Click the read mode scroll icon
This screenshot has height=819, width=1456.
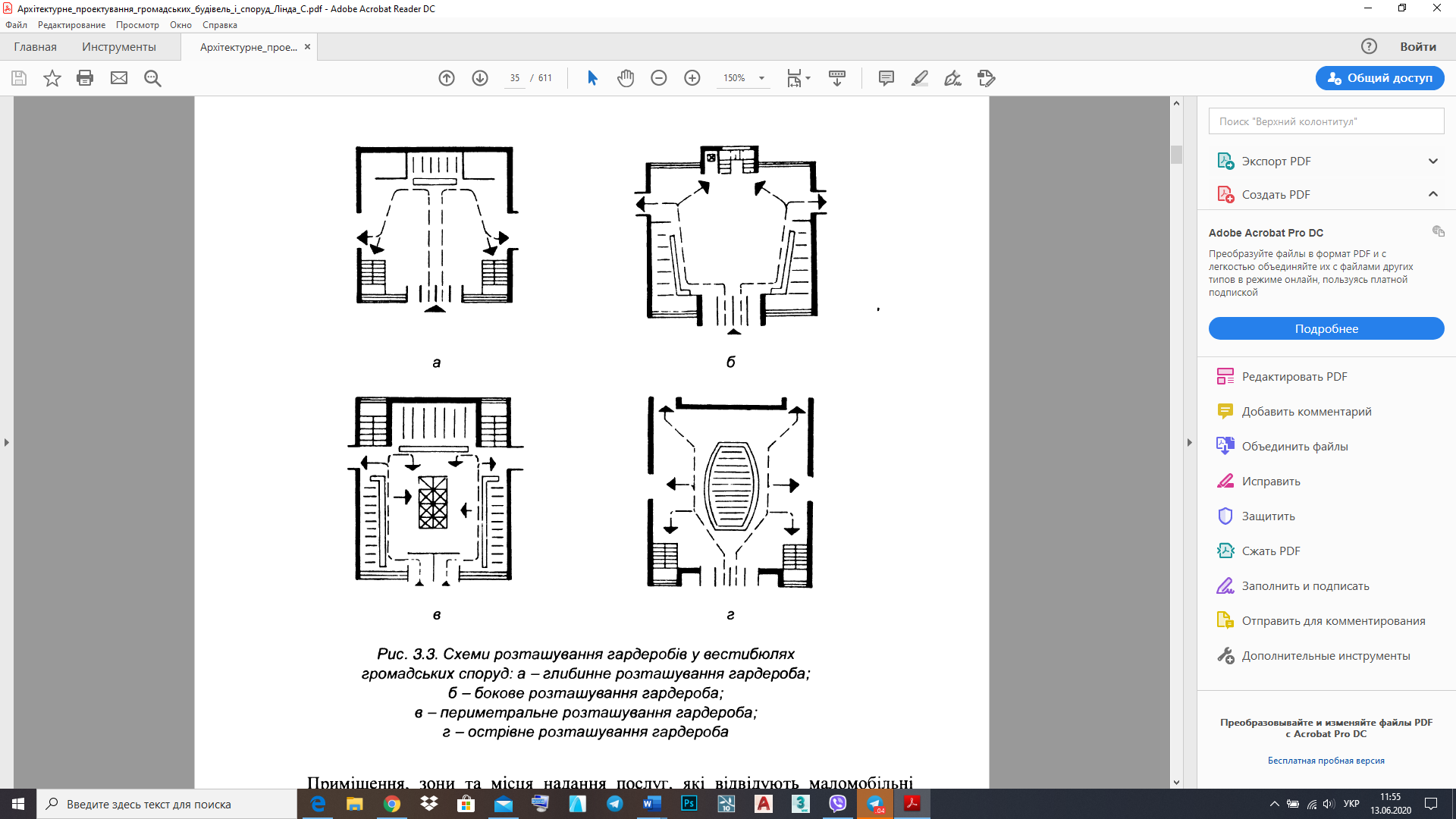pos(837,78)
